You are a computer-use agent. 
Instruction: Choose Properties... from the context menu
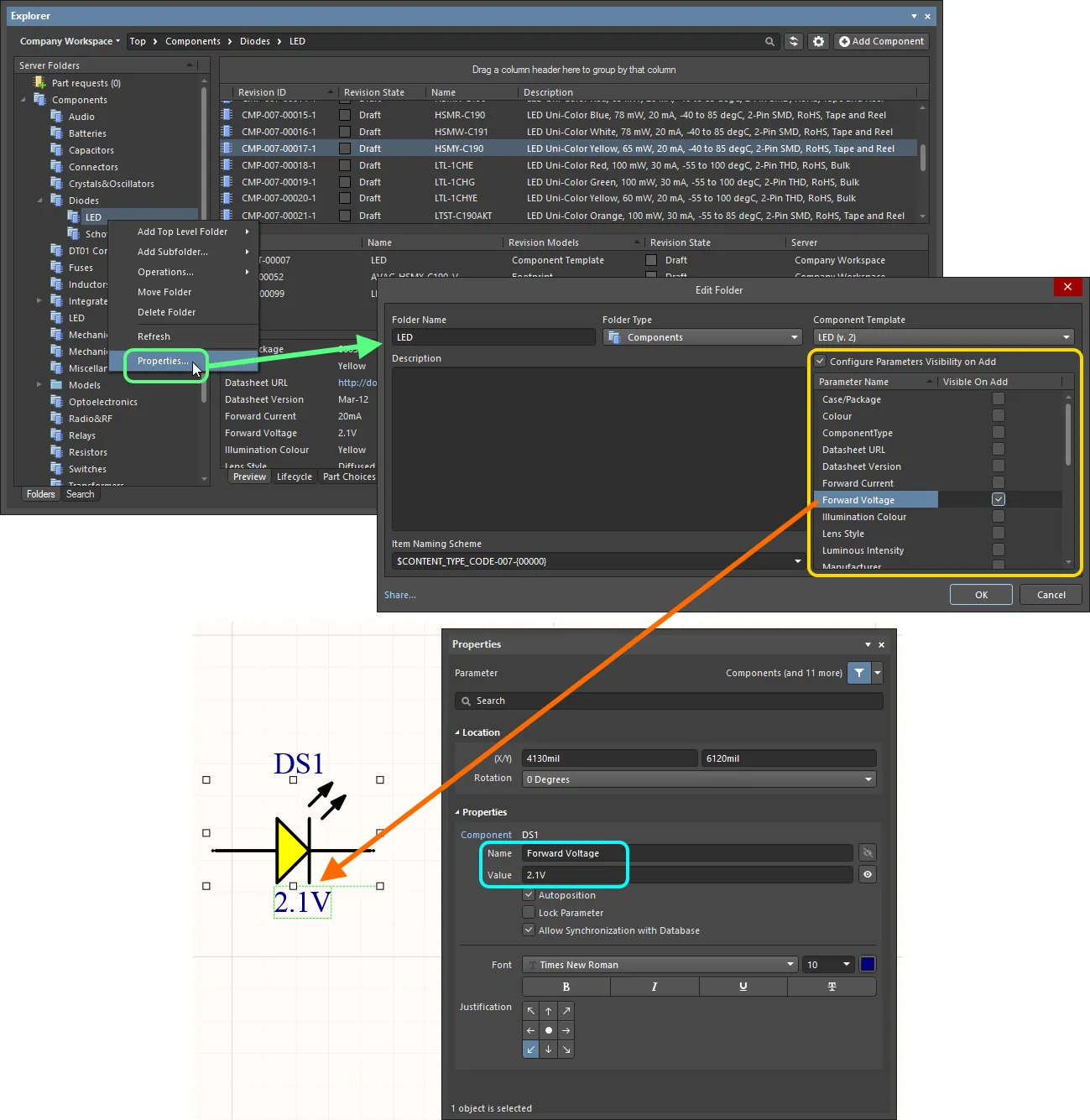163,361
